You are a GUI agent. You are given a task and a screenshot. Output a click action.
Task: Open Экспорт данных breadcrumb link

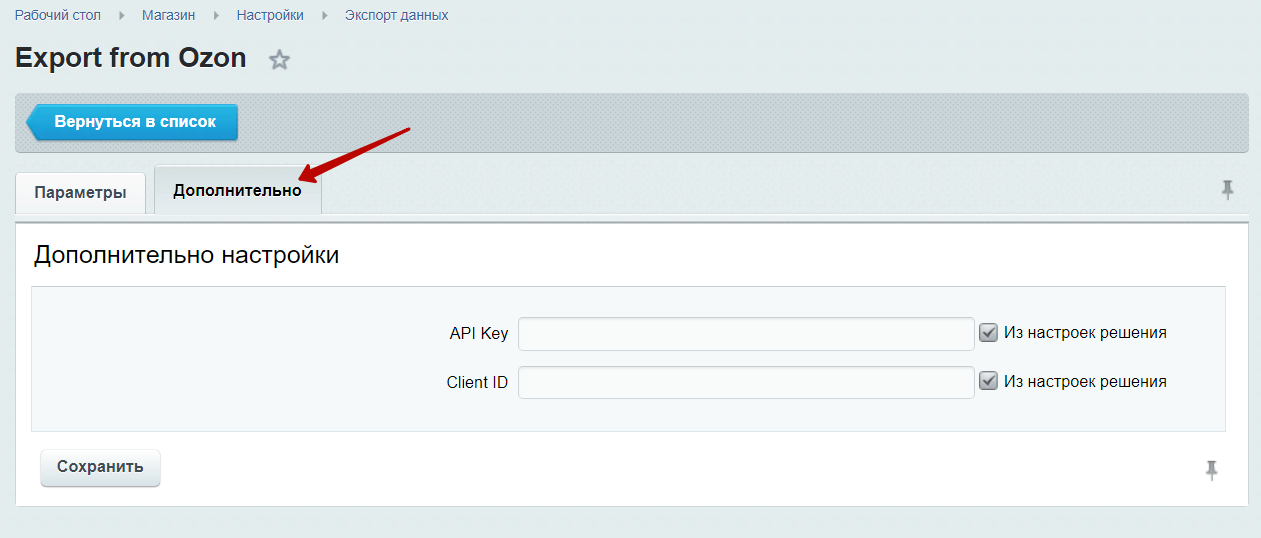point(397,15)
